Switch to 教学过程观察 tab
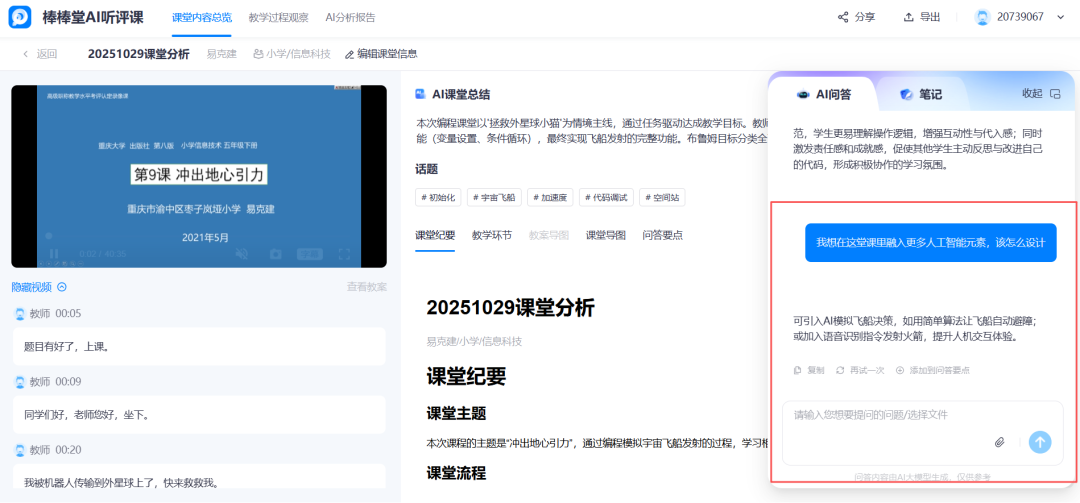The width and height of the screenshot is (1080, 503). point(278,17)
